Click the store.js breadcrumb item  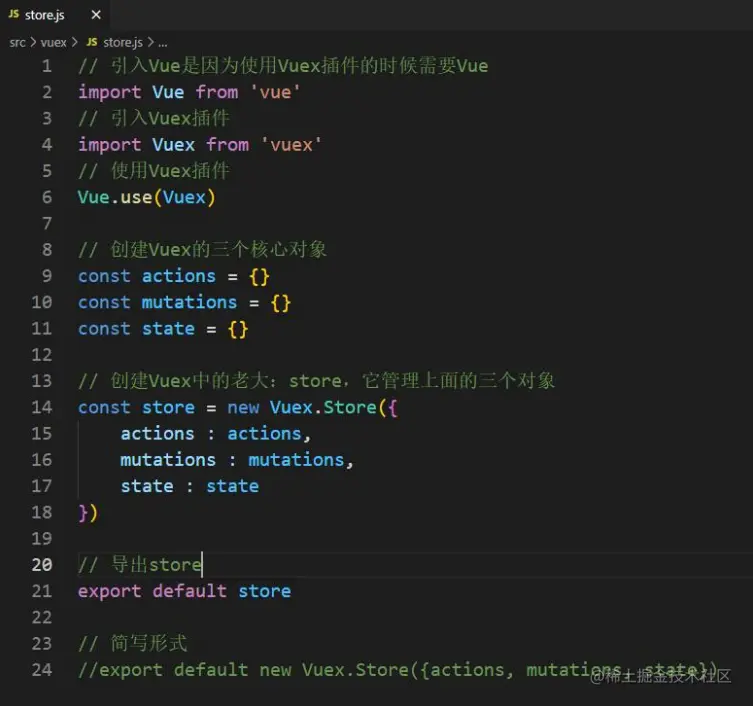[123, 43]
